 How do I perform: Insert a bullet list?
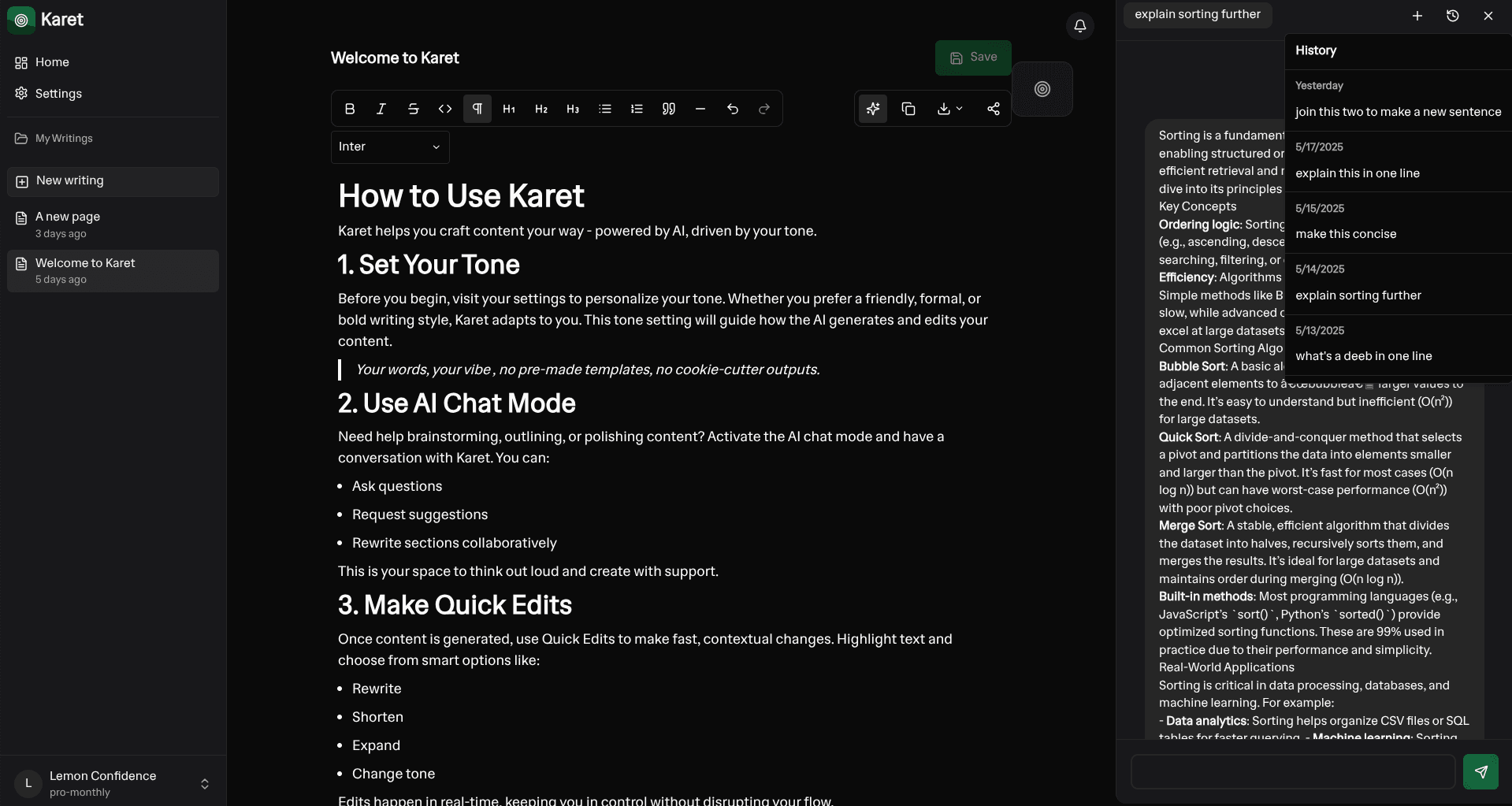[605, 109]
